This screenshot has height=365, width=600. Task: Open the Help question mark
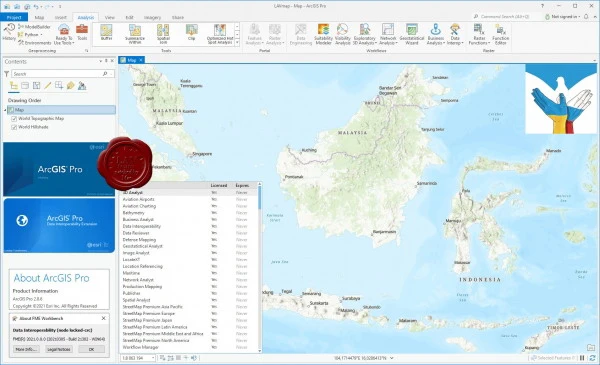point(542,6)
